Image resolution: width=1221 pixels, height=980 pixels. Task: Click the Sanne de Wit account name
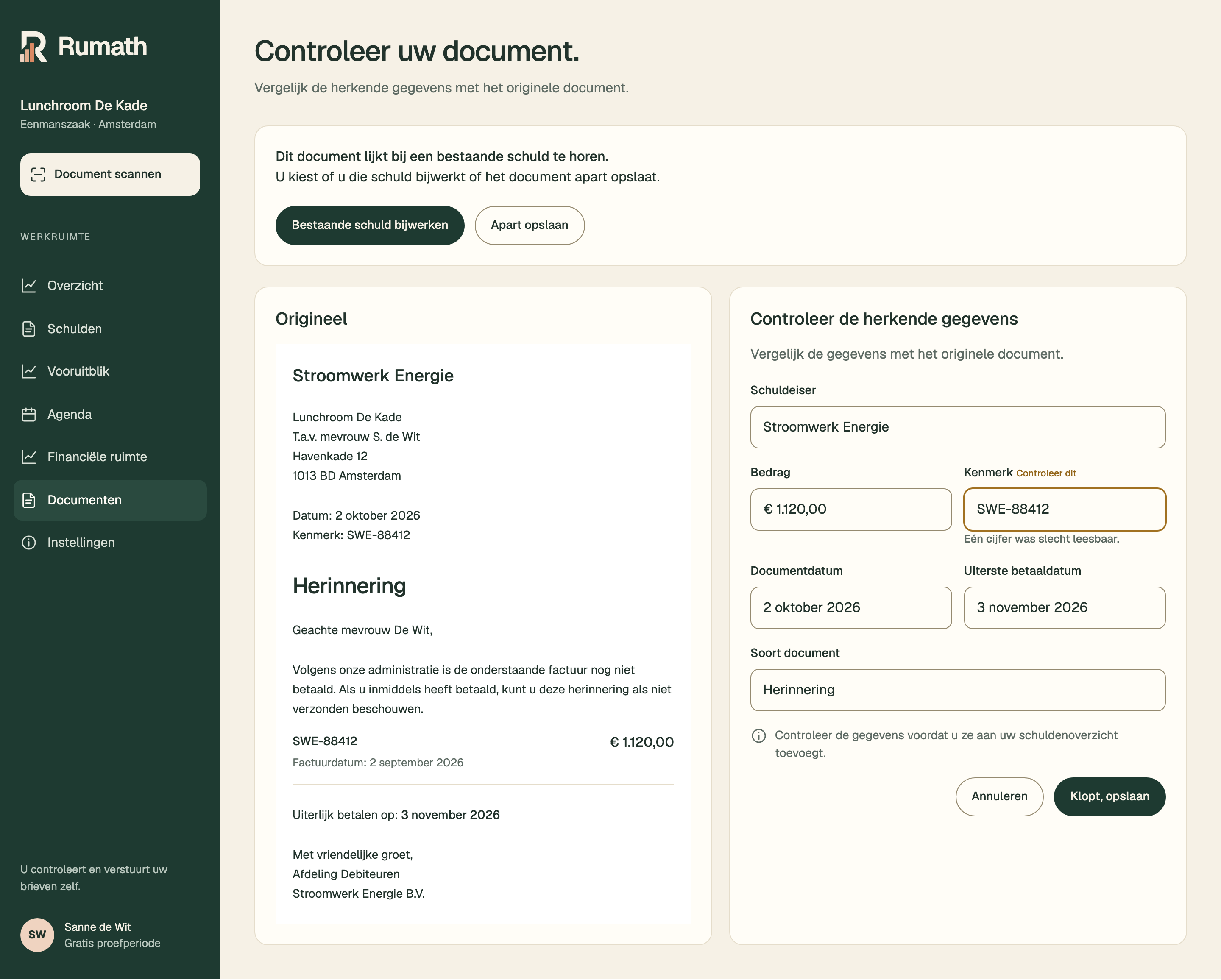(x=98, y=927)
